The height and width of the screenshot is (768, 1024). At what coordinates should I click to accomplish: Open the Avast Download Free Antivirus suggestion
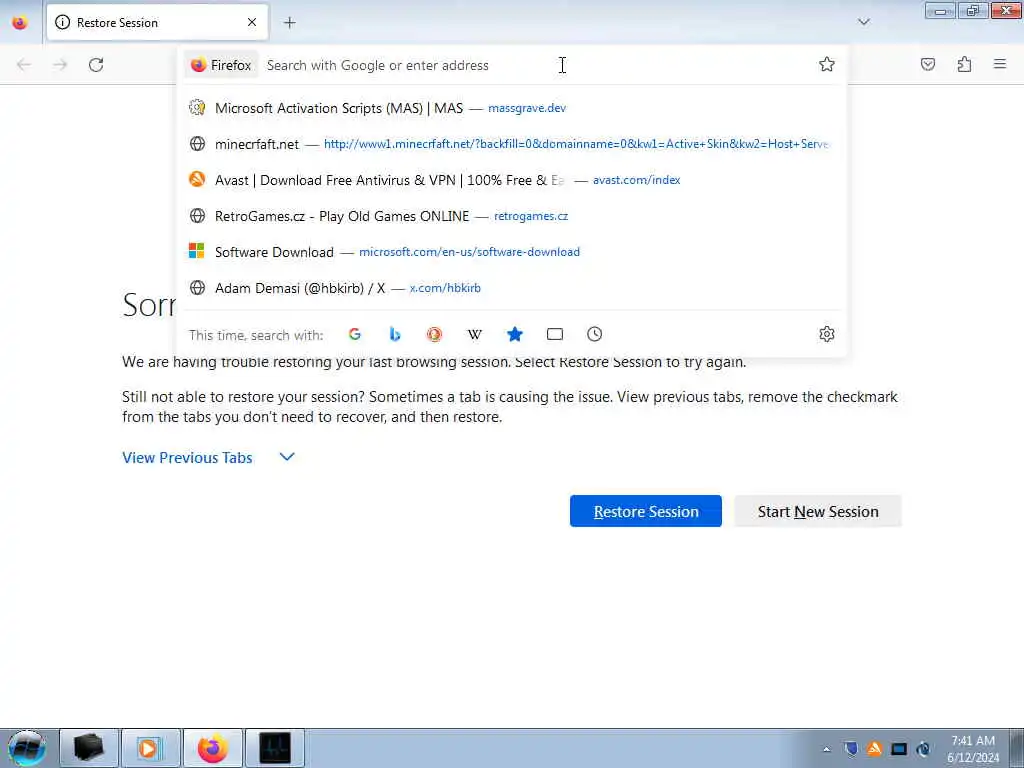coord(512,180)
